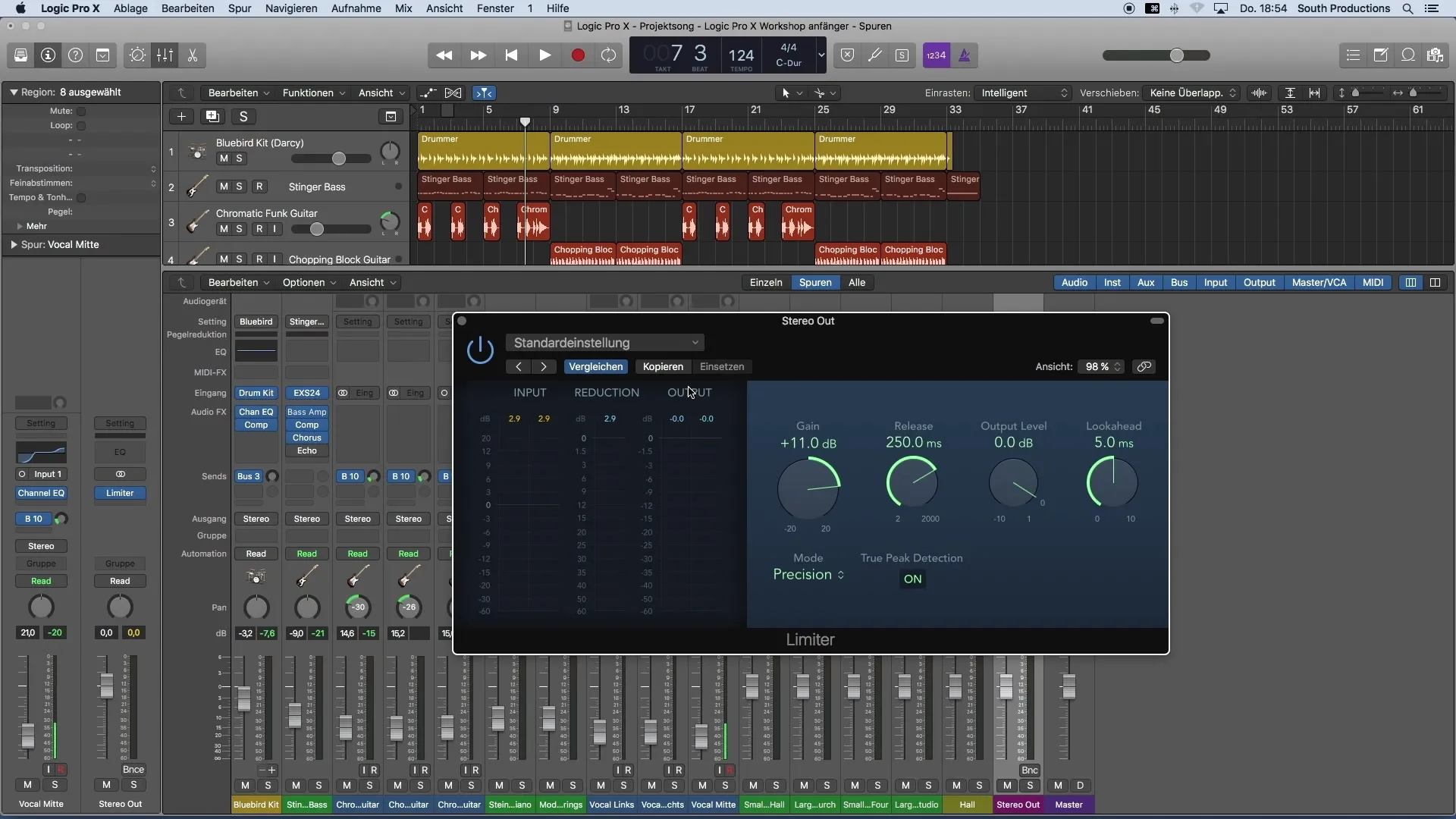Expand Mode Precision selector in Limiter
Viewport: 1456px width, 819px height.
[x=807, y=573]
